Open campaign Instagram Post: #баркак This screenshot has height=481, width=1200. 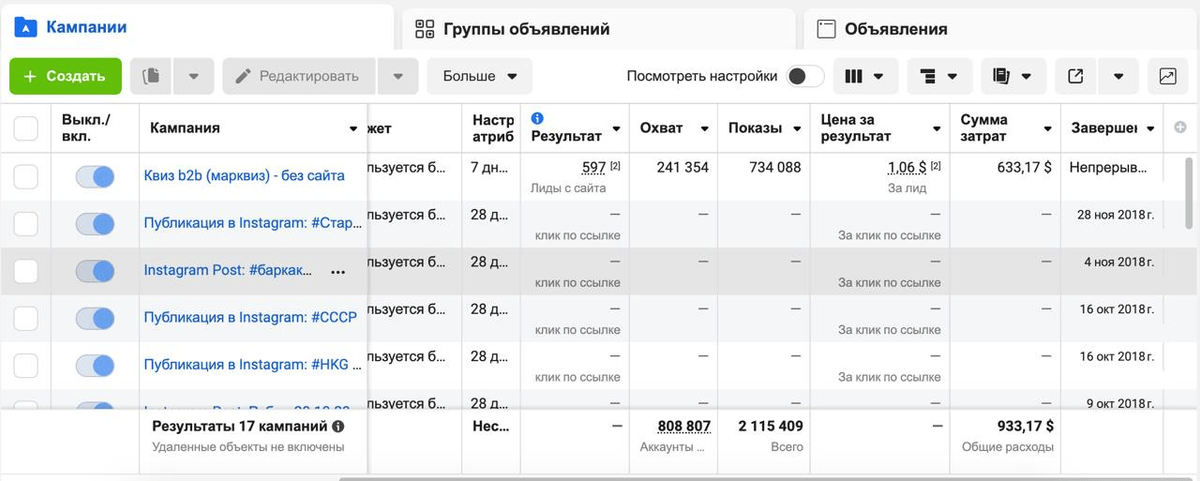229,271
